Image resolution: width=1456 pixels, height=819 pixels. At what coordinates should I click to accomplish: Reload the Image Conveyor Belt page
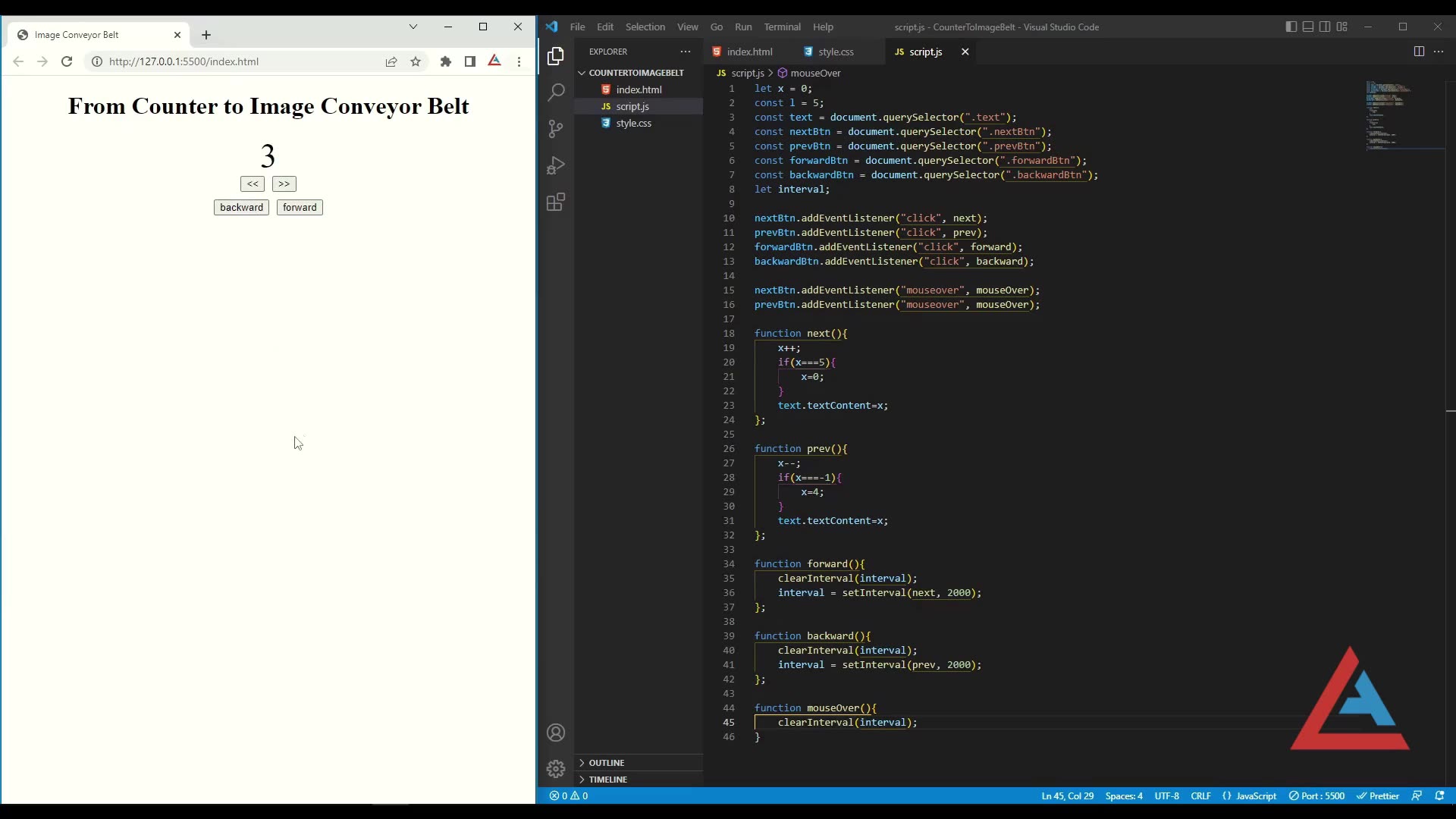click(x=67, y=61)
